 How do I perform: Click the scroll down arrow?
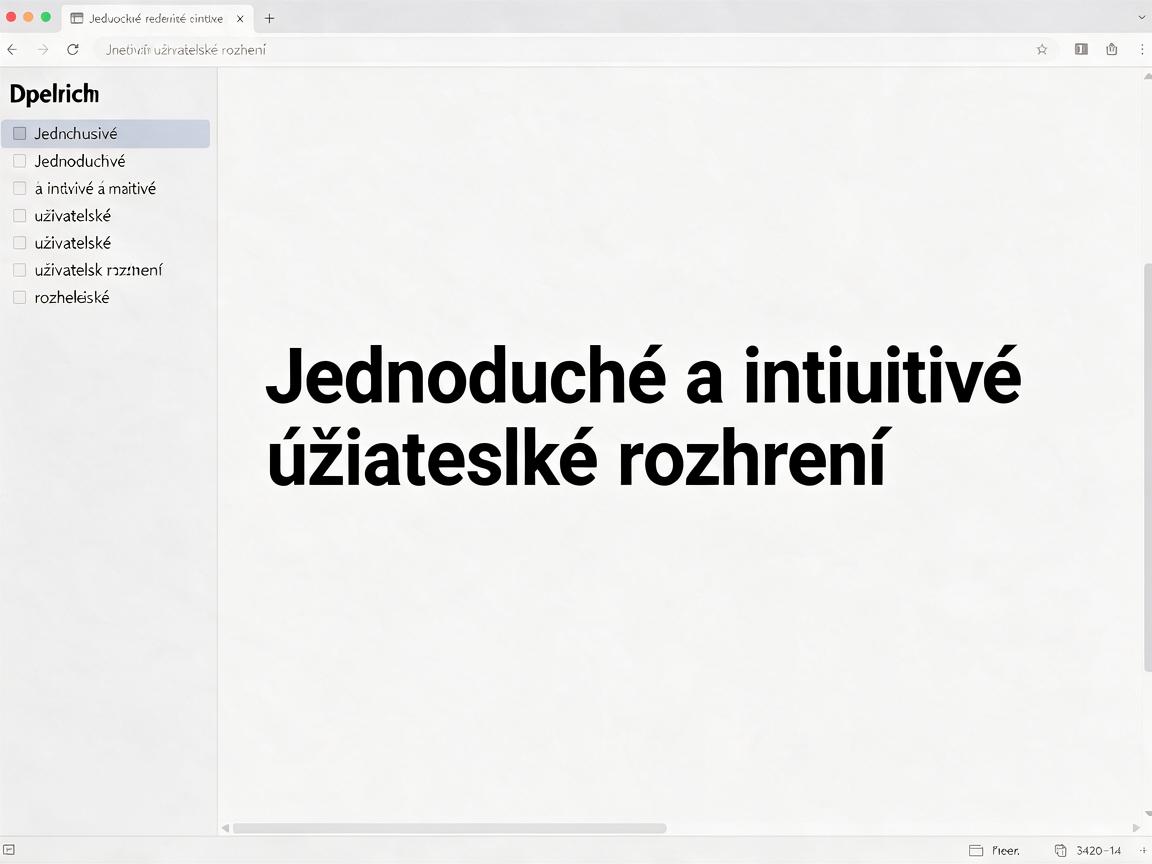(x=1148, y=813)
